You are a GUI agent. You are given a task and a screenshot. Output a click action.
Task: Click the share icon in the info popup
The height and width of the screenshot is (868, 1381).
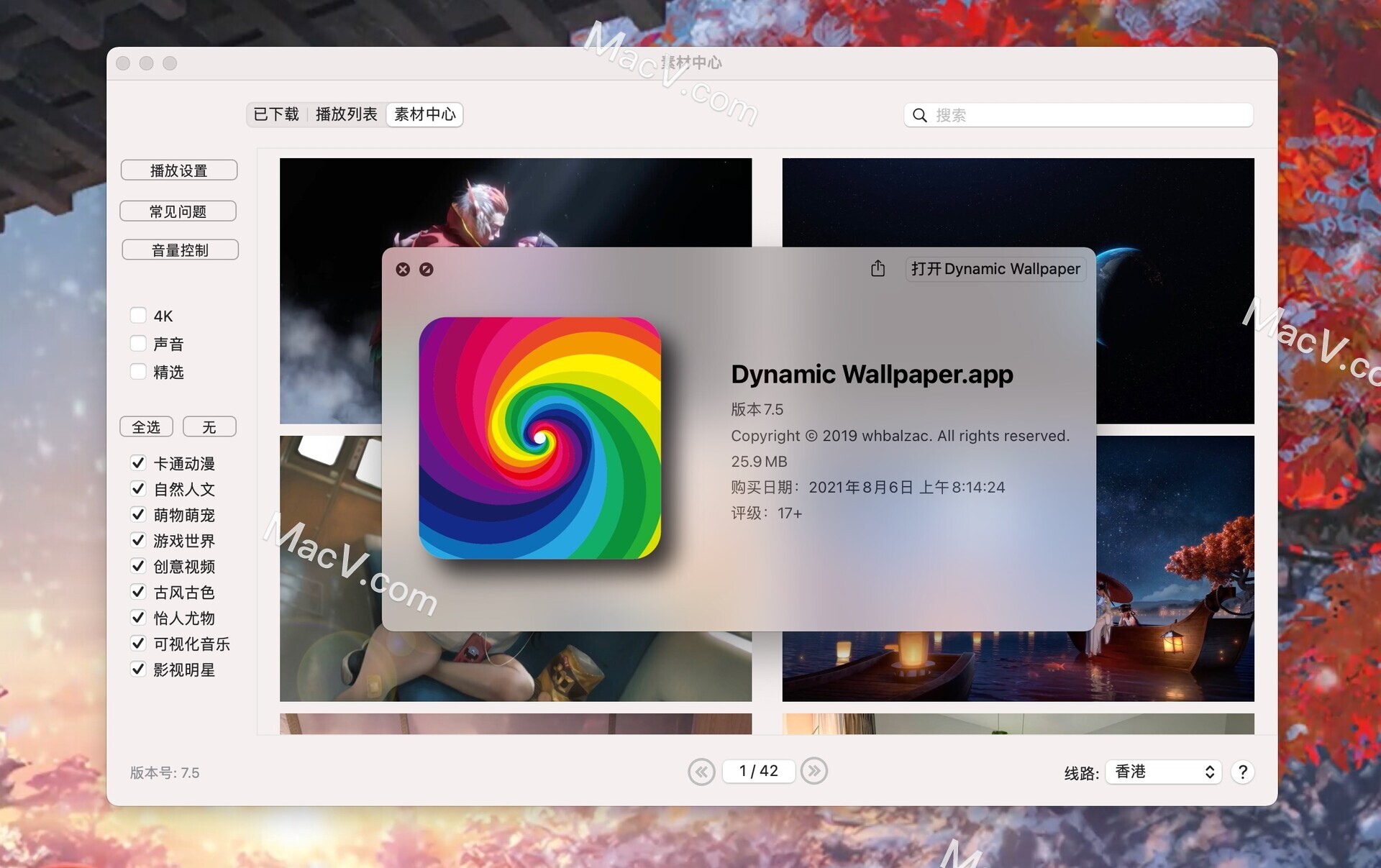tap(878, 268)
